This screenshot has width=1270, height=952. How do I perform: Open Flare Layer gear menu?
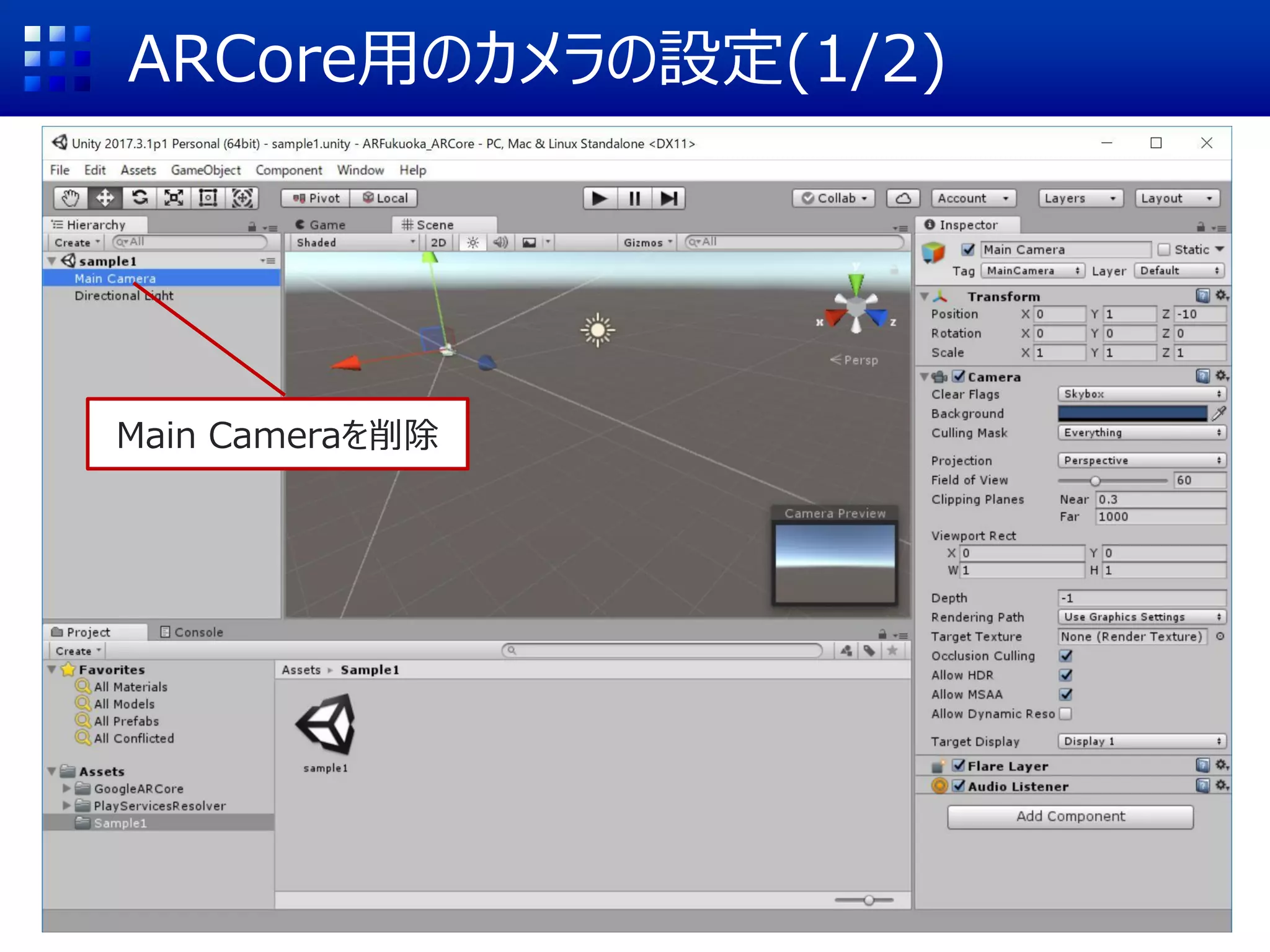(1222, 765)
